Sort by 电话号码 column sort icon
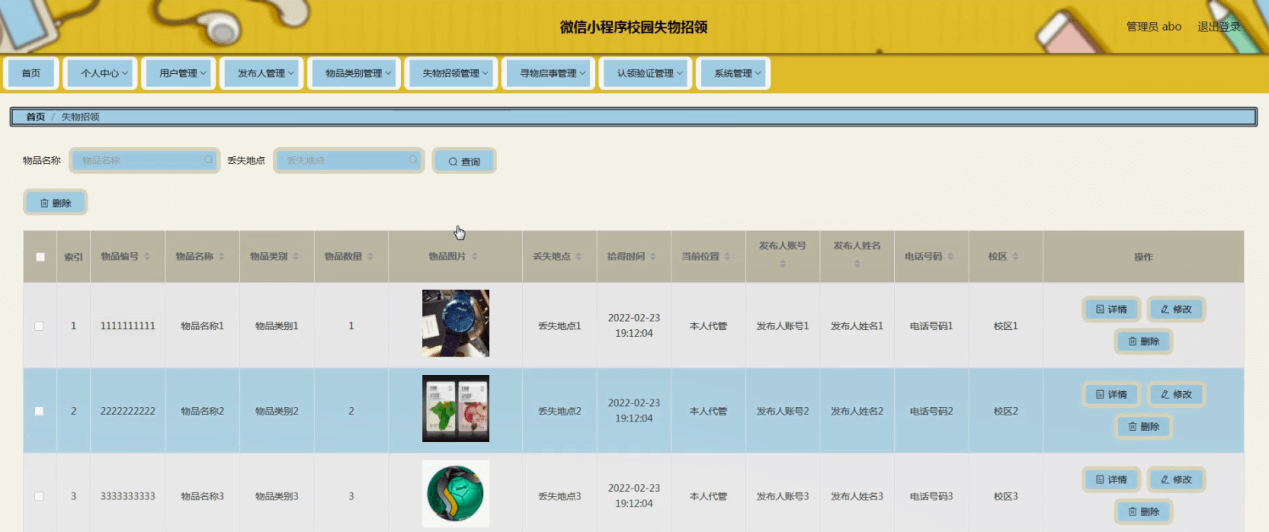This screenshot has width=1269, height=532. point(951,257)
